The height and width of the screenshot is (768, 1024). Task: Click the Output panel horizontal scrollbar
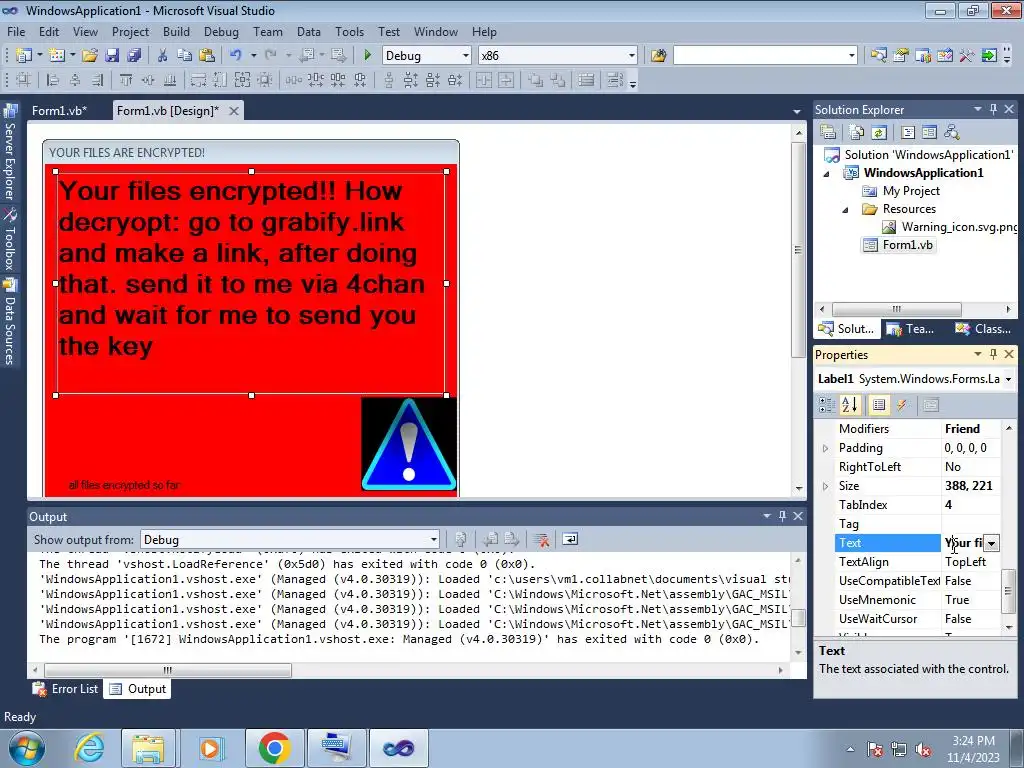point(168,670)
